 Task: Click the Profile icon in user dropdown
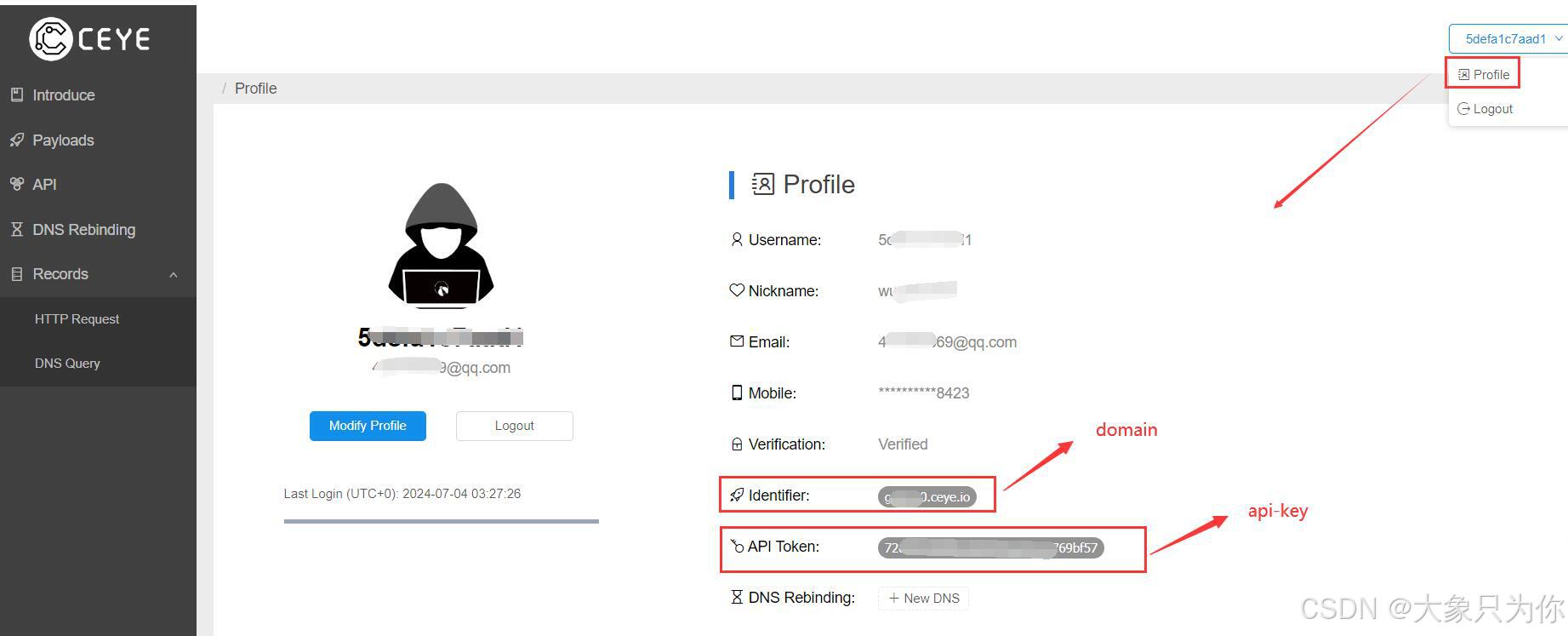tap(1463, 75)
